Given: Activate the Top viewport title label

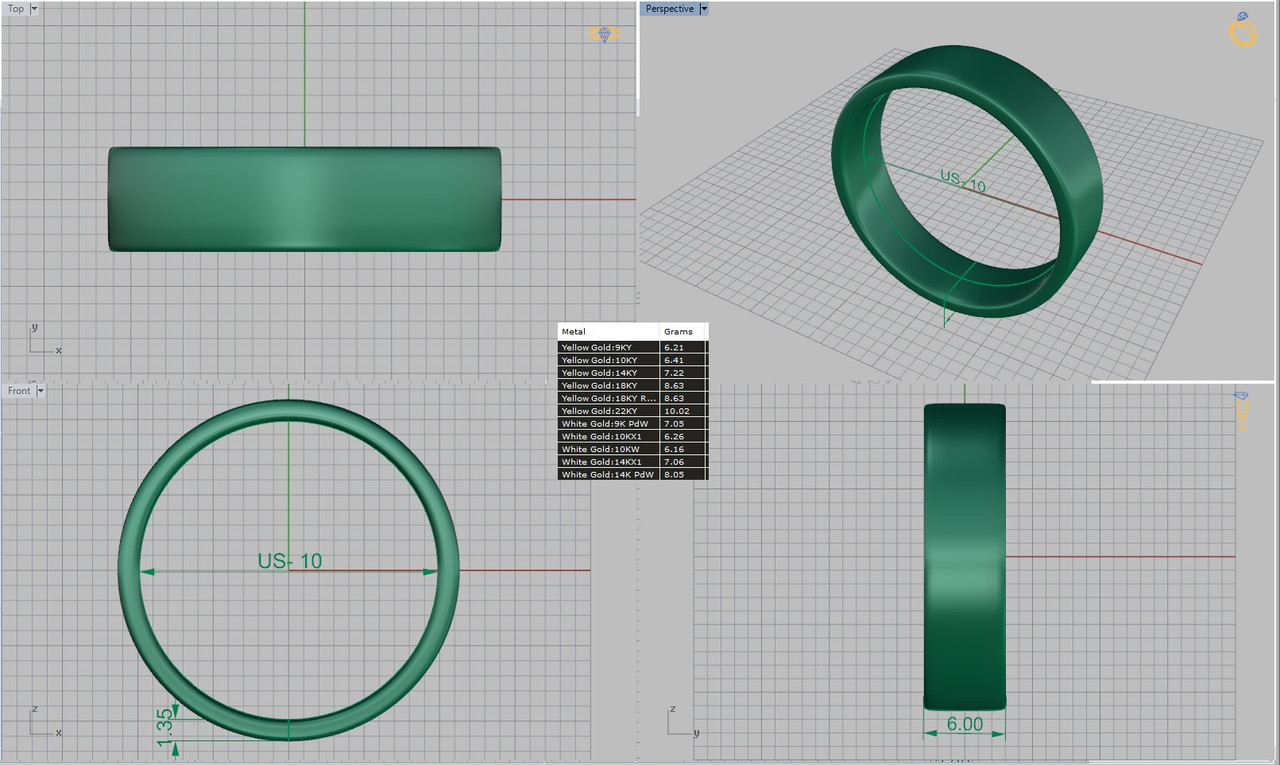Looking at the screenshot, I should point(17,8).
